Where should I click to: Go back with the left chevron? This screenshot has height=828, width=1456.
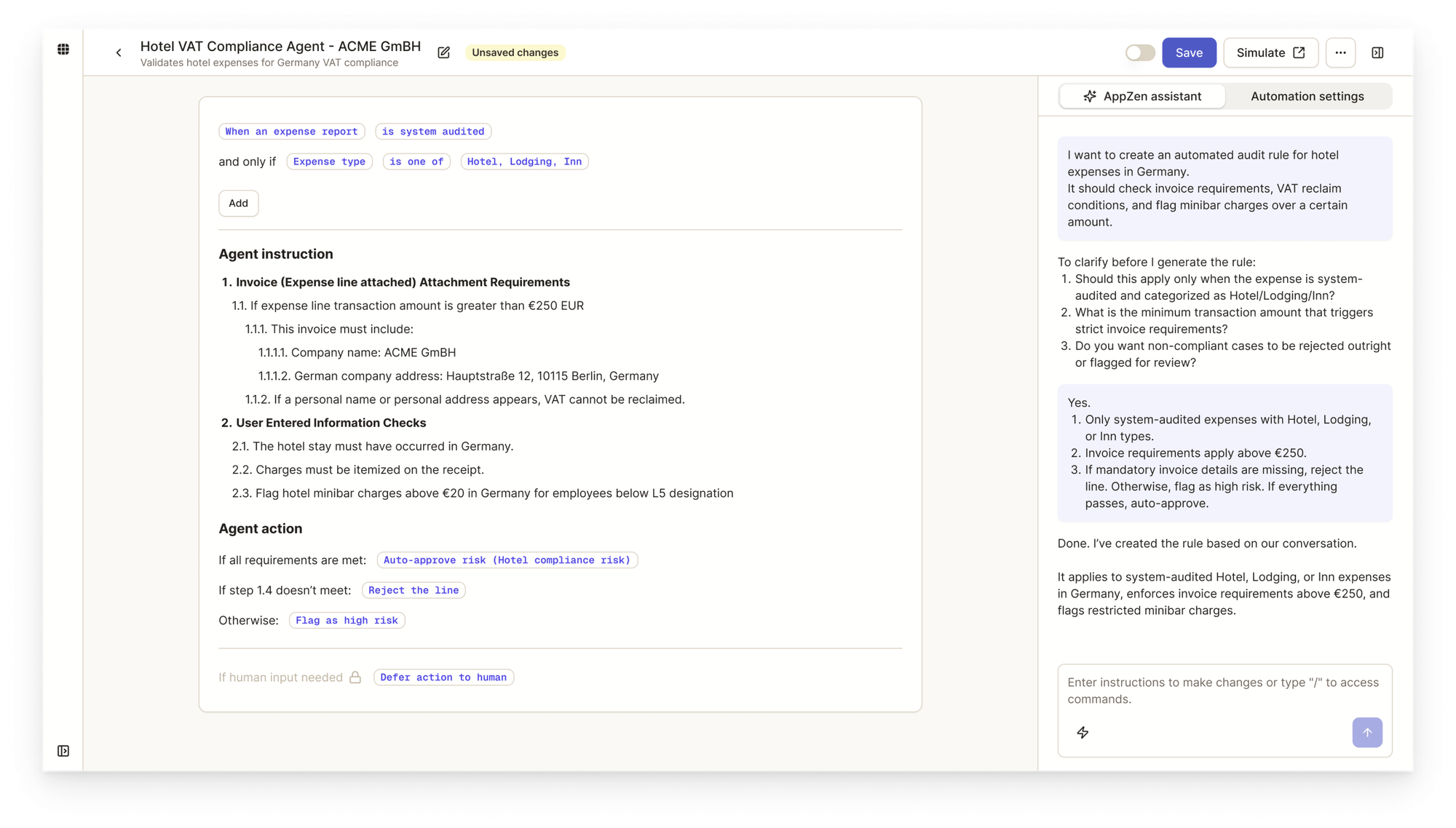click(x=119, y=52)
